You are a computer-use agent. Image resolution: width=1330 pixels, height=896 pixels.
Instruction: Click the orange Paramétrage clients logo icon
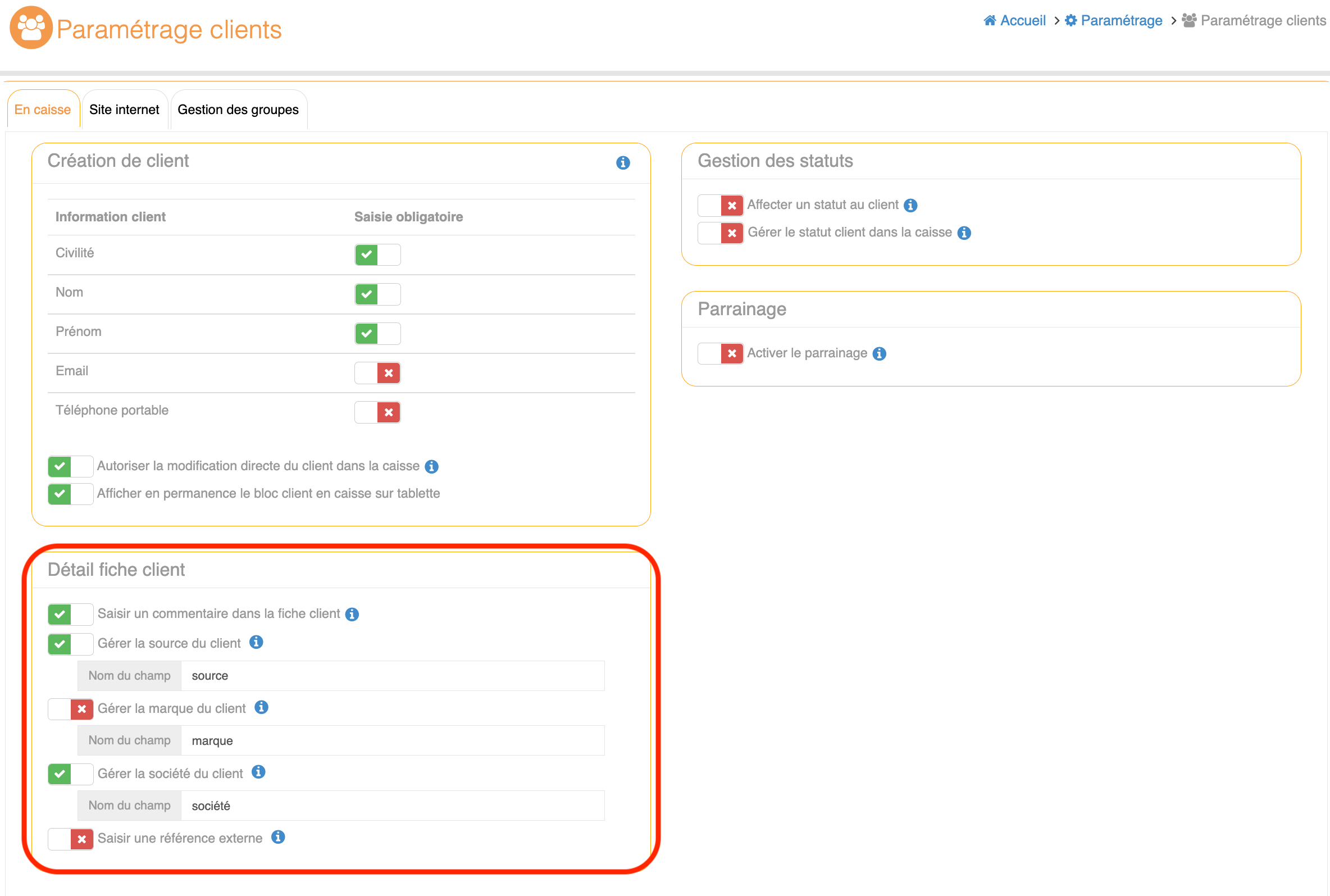coord(31,28)
